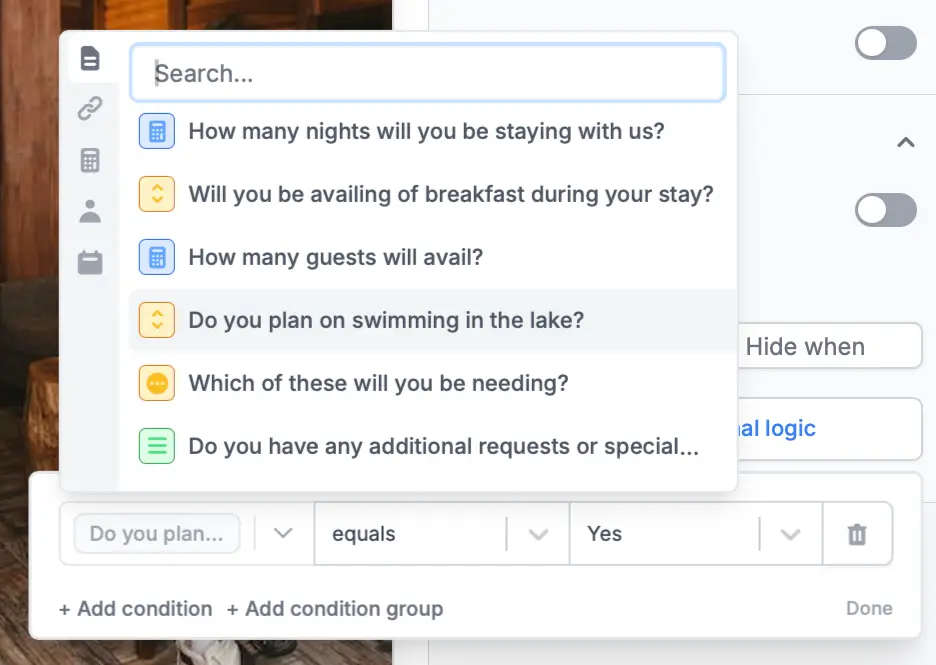This screenshot has width=936, height=665.
Task: Open the 'Yes' value dropdown
Action: (790, 534)
